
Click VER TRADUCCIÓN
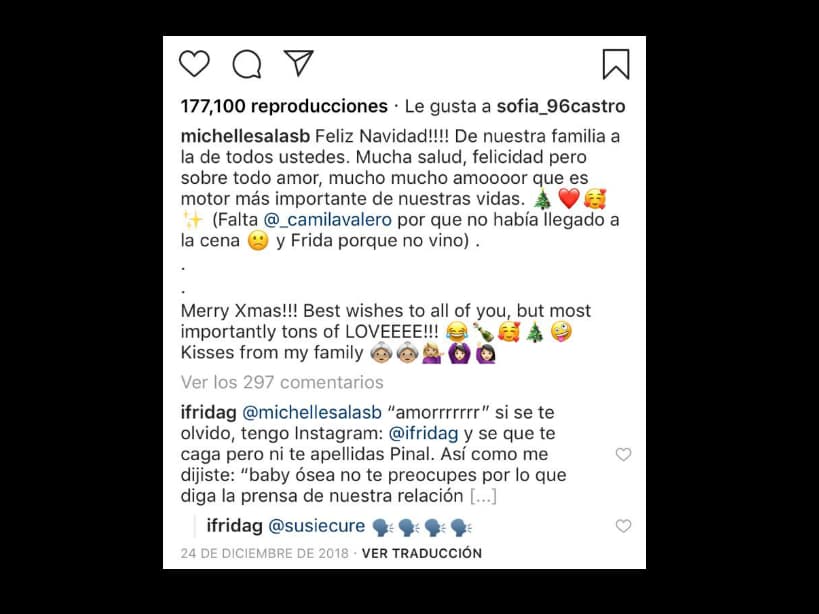(422, 553)
